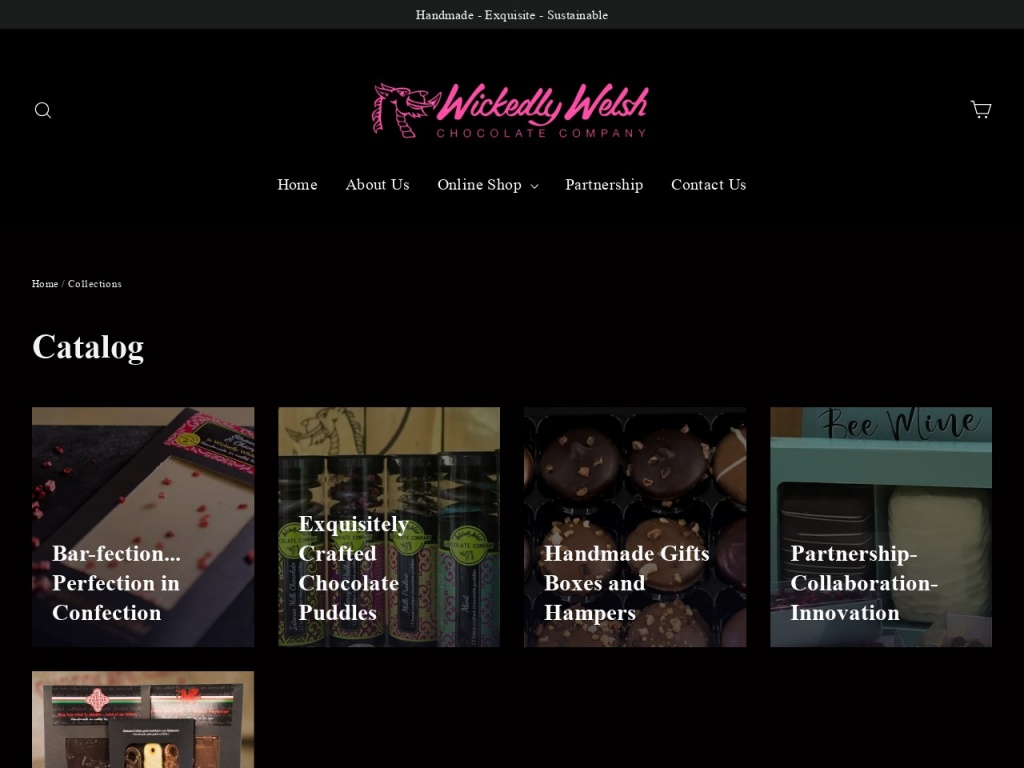Expand the Online Shop chevron arrow
1024x768 pixels.
point(534,186)
